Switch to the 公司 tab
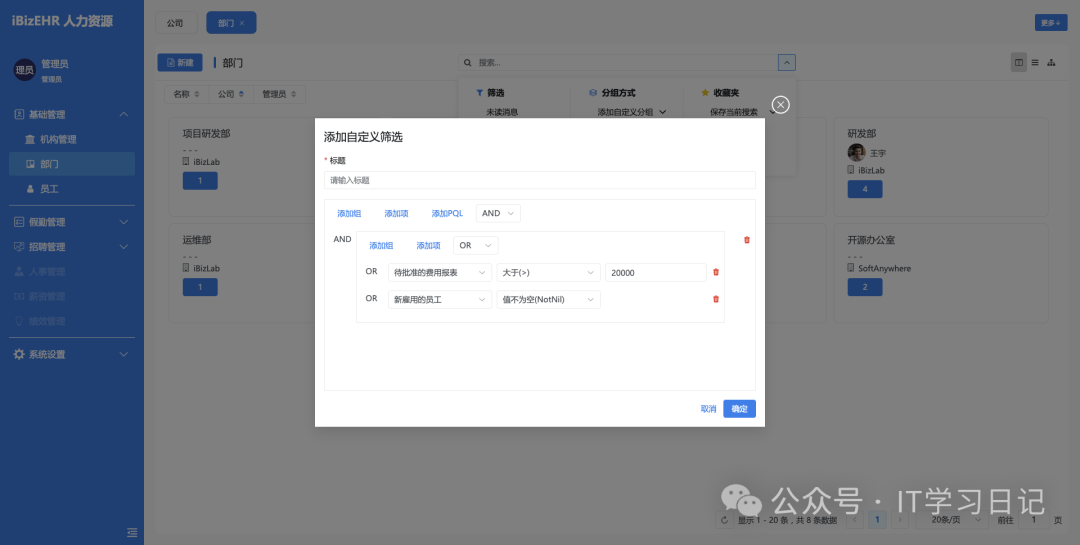Screen dimensions: 1080x545 click(175, 22)
